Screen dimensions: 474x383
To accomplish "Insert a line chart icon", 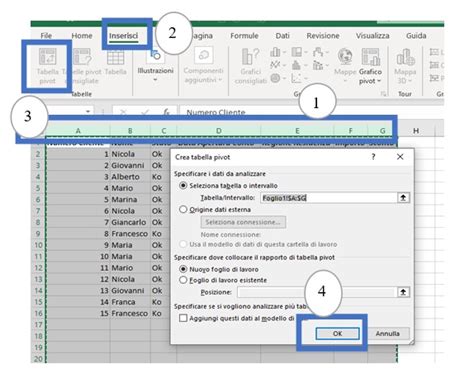I will pos(275,65).
